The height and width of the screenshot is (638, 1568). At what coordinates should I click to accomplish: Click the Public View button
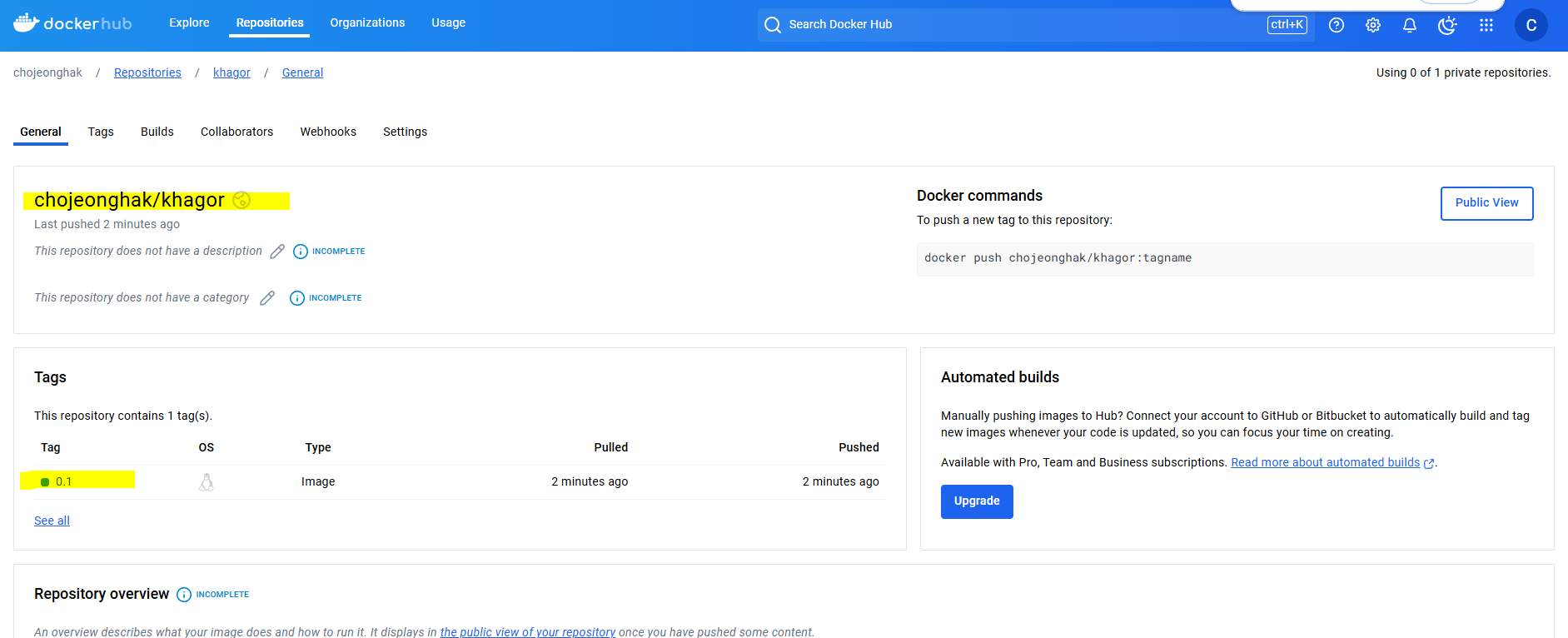[x=1487, y=203]
